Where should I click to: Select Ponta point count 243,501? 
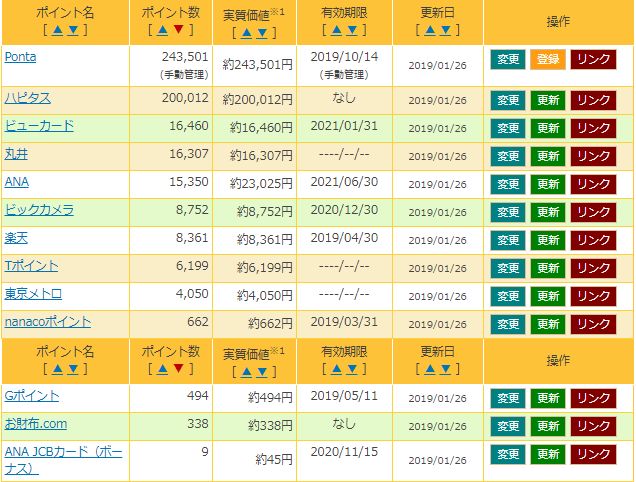185,57
